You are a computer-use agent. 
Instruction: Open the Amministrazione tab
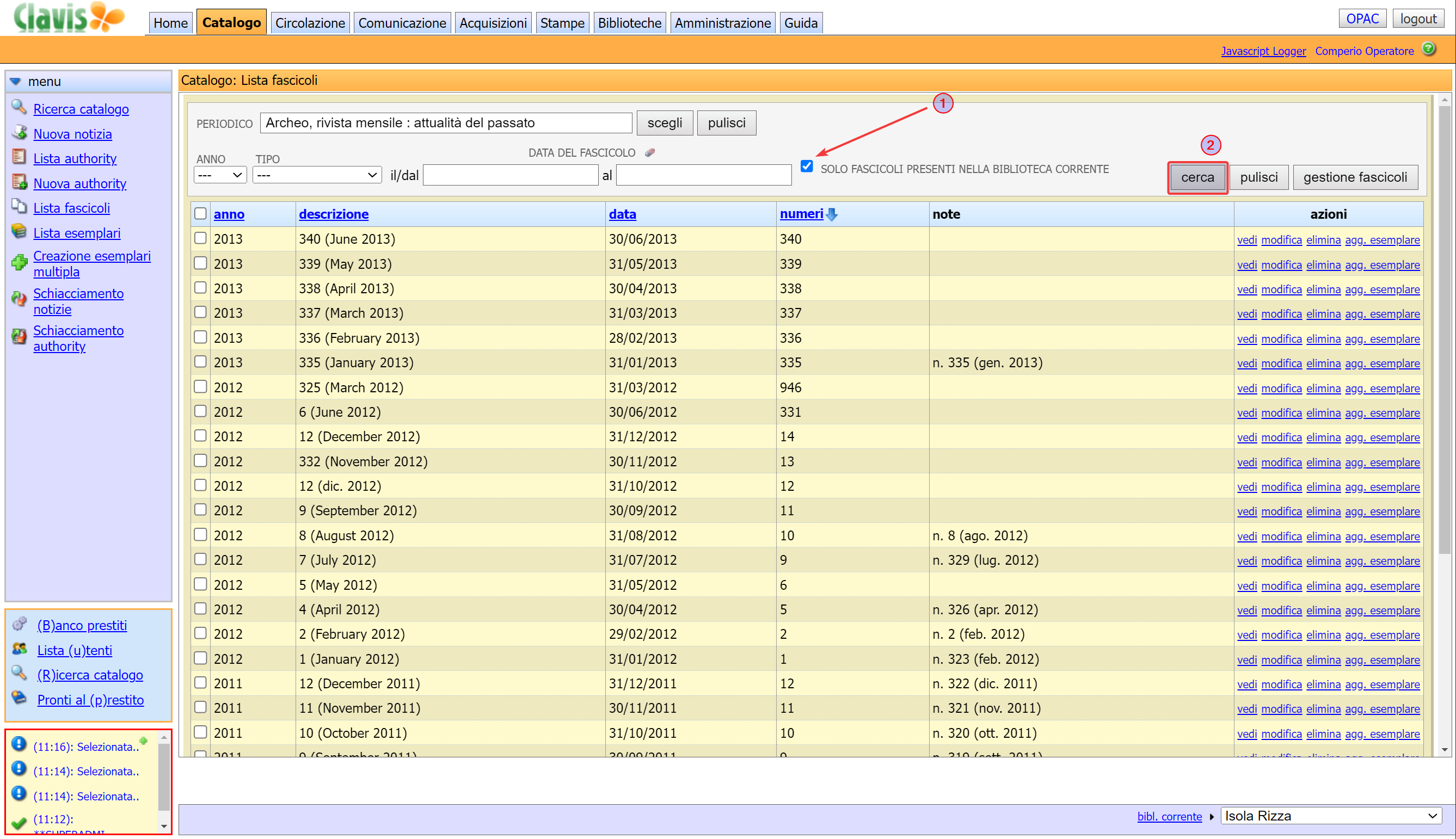click(x=722, y=23)
